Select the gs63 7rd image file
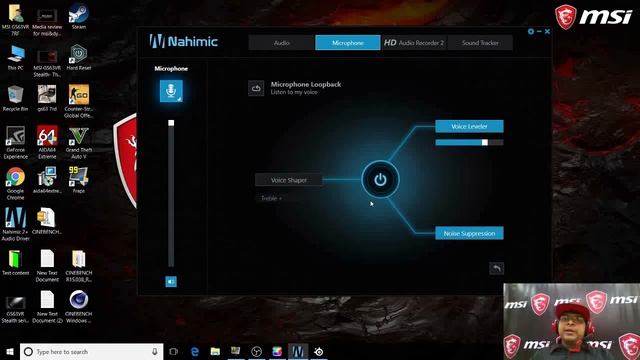640x360 pixels. pyautogui.click(x=47, y=98)
